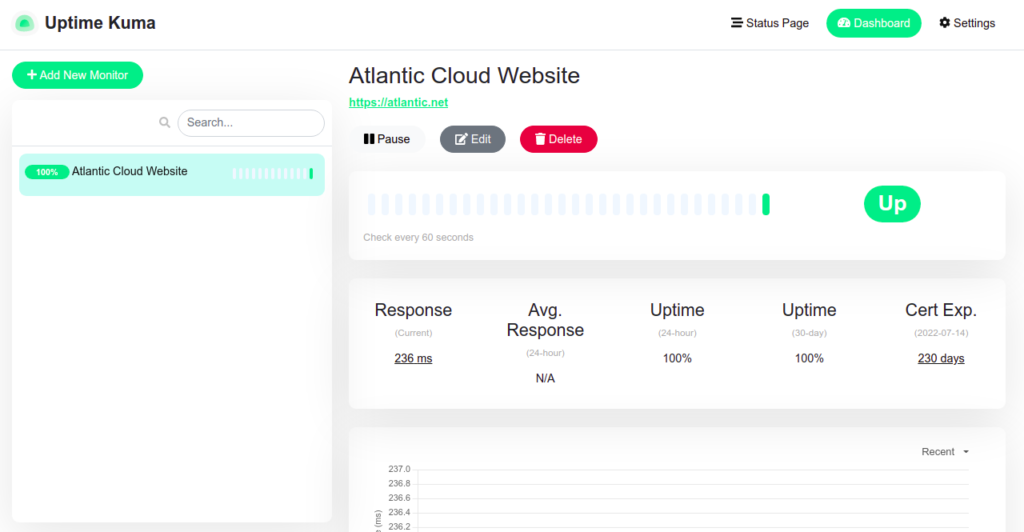The width and height of the screenshot is (1024, 532).
Task: Click the Atlantic Cloud Website page heading
Action: 464,76
